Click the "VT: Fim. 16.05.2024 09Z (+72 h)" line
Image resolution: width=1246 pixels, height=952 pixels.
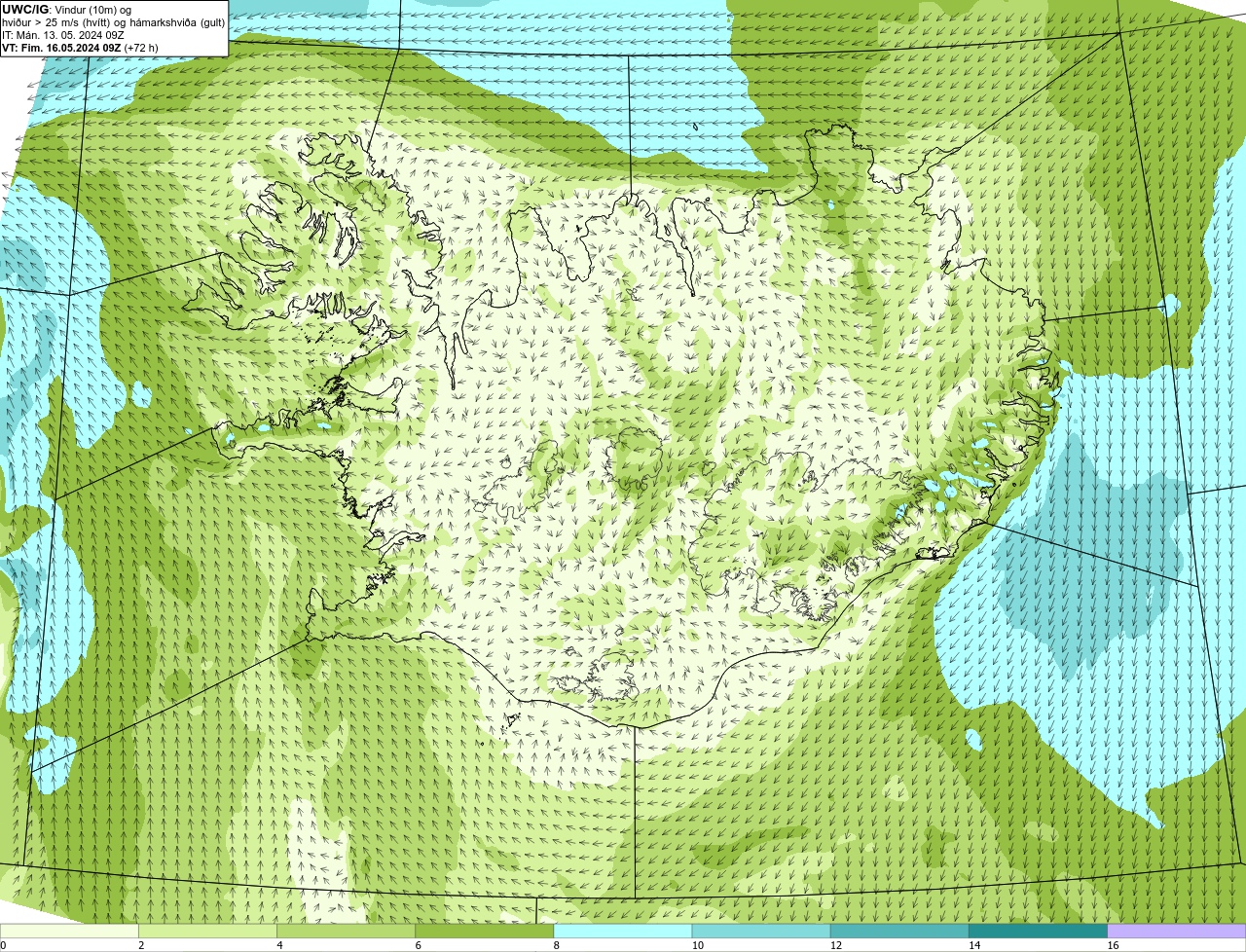(80, 48)
